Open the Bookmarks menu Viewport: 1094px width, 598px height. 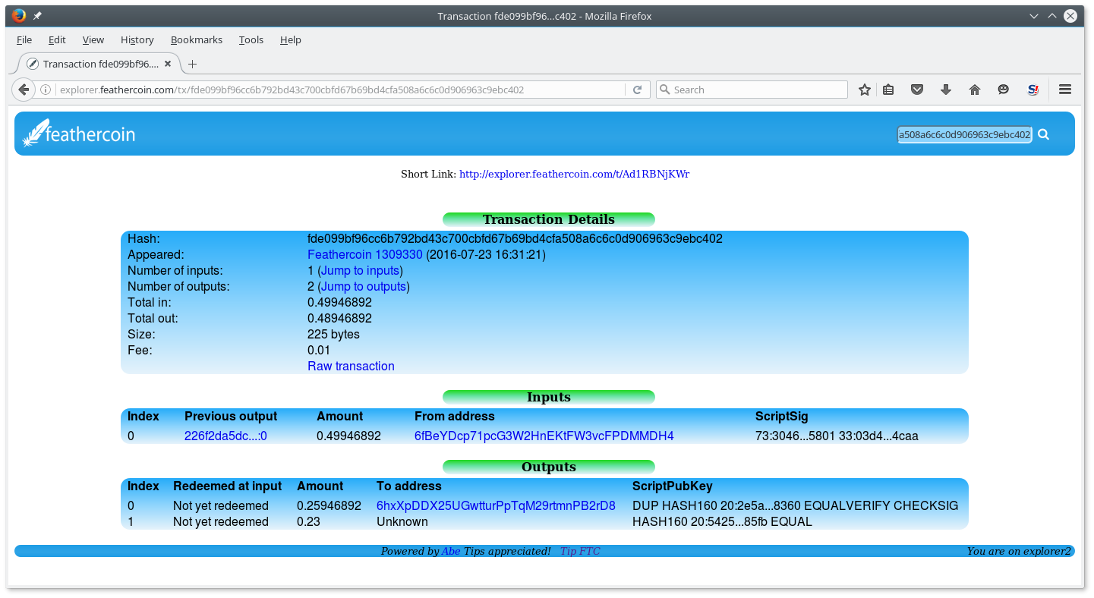[x=197, y=40]
